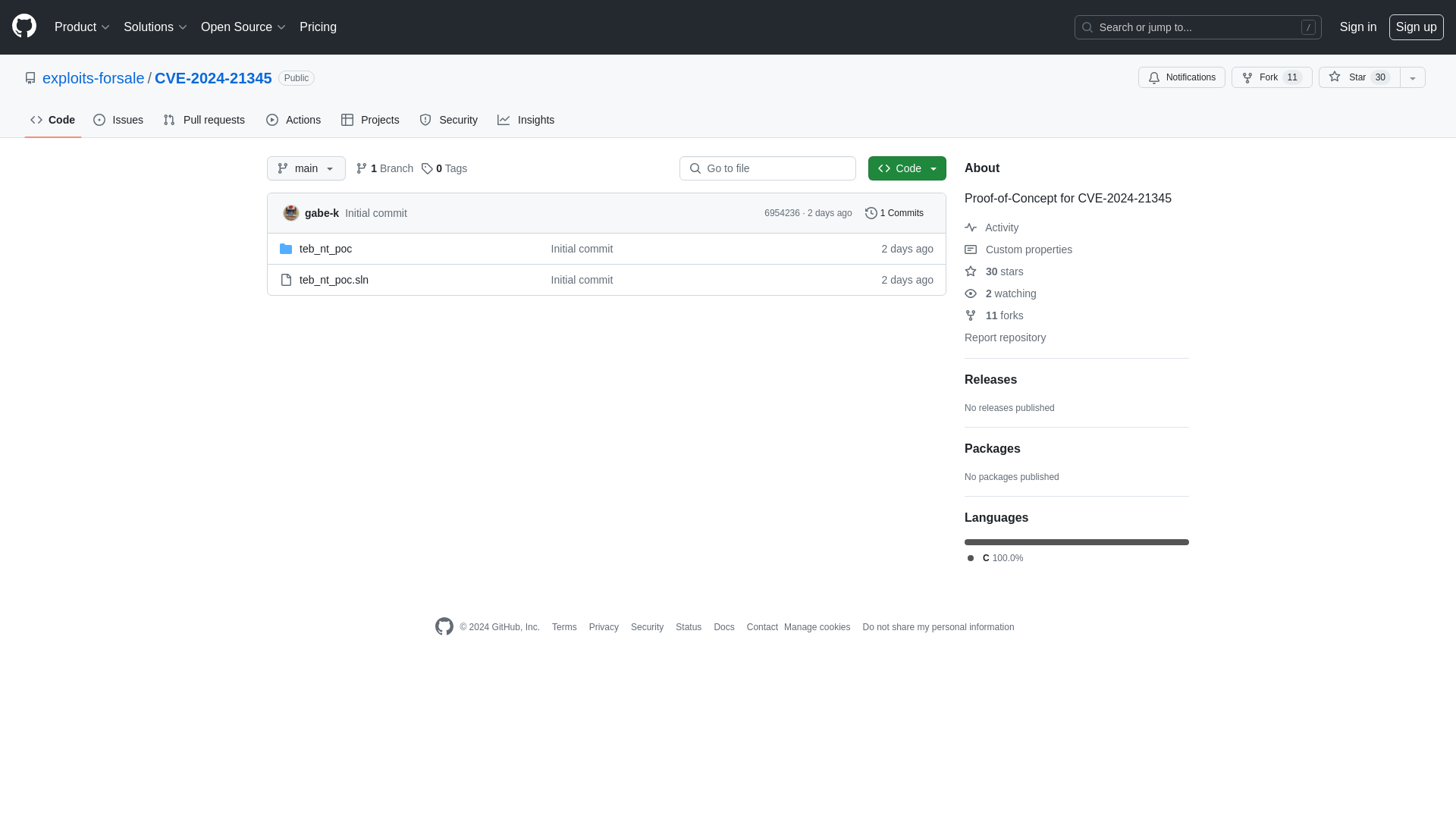Click the Activity pulse icon
The image size is (1456, 819).
coord(971,227)
